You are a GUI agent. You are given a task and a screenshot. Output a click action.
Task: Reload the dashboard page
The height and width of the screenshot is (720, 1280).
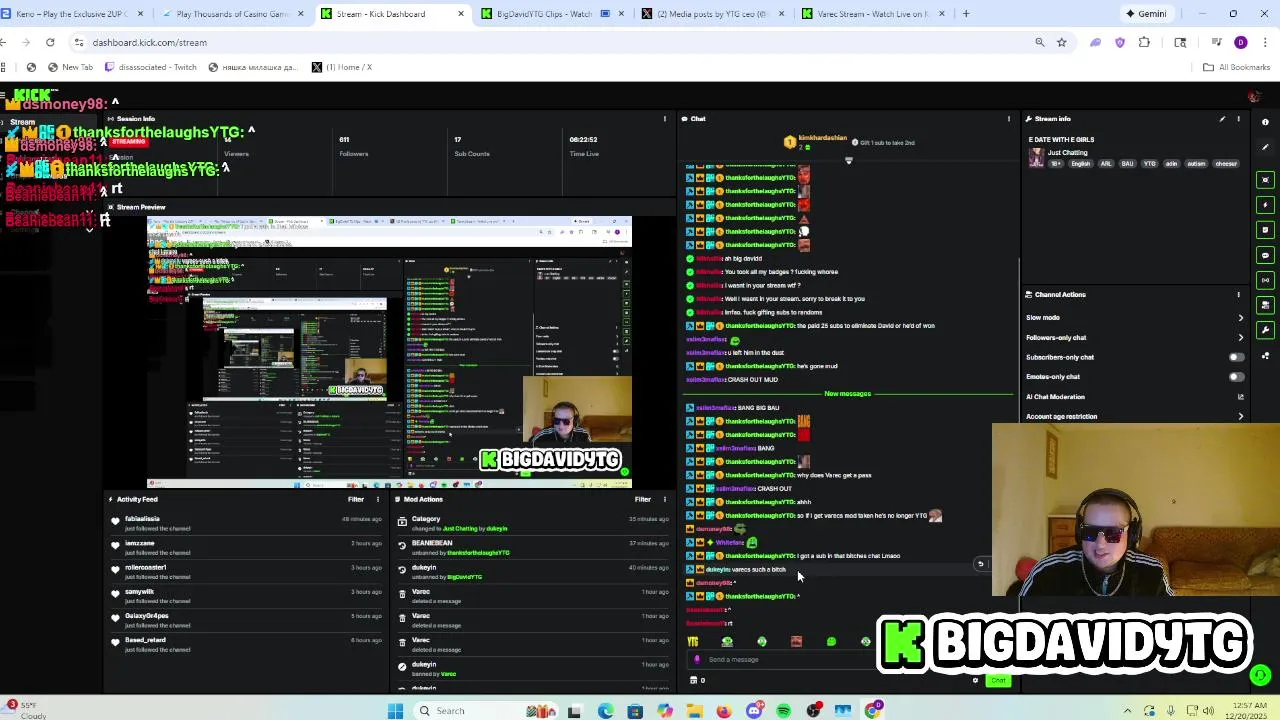pos(50,42)
